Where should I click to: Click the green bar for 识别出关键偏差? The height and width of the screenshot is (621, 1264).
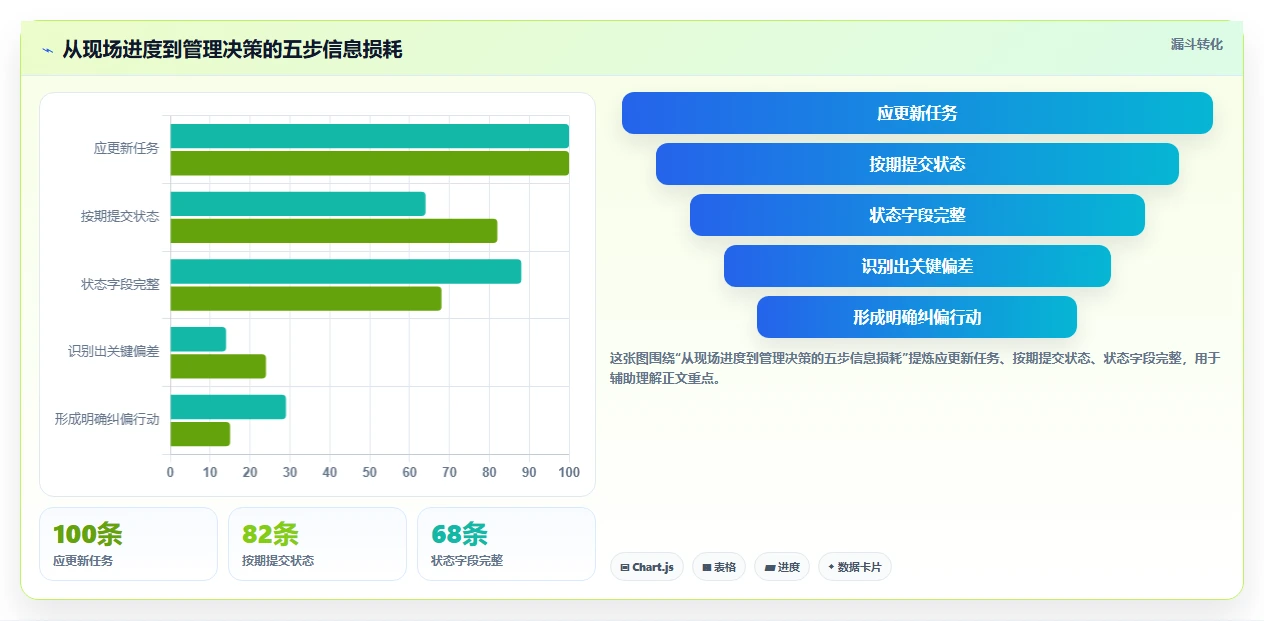[218, 366]
